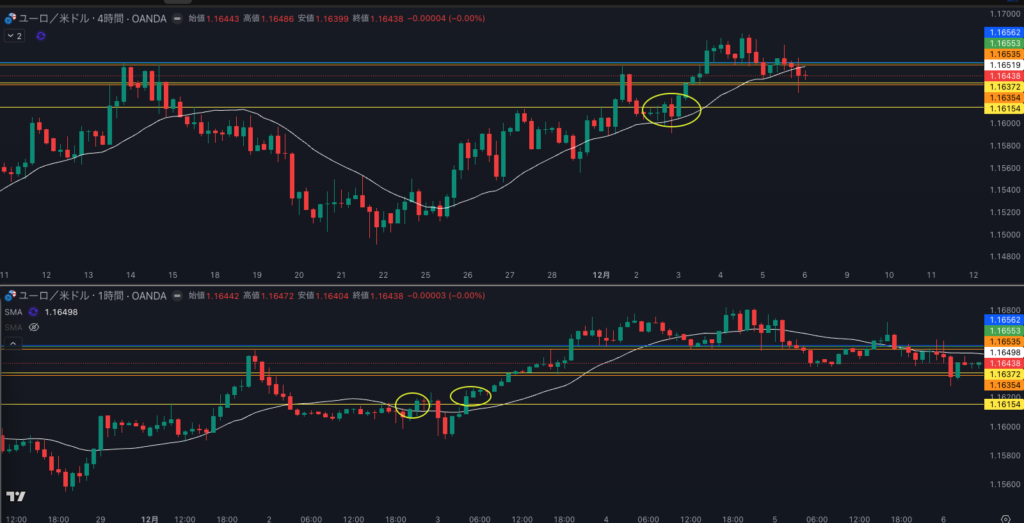Click the red 1.16438 current price label
The height and width of the screenshot is (523, 1024).
1004,76
